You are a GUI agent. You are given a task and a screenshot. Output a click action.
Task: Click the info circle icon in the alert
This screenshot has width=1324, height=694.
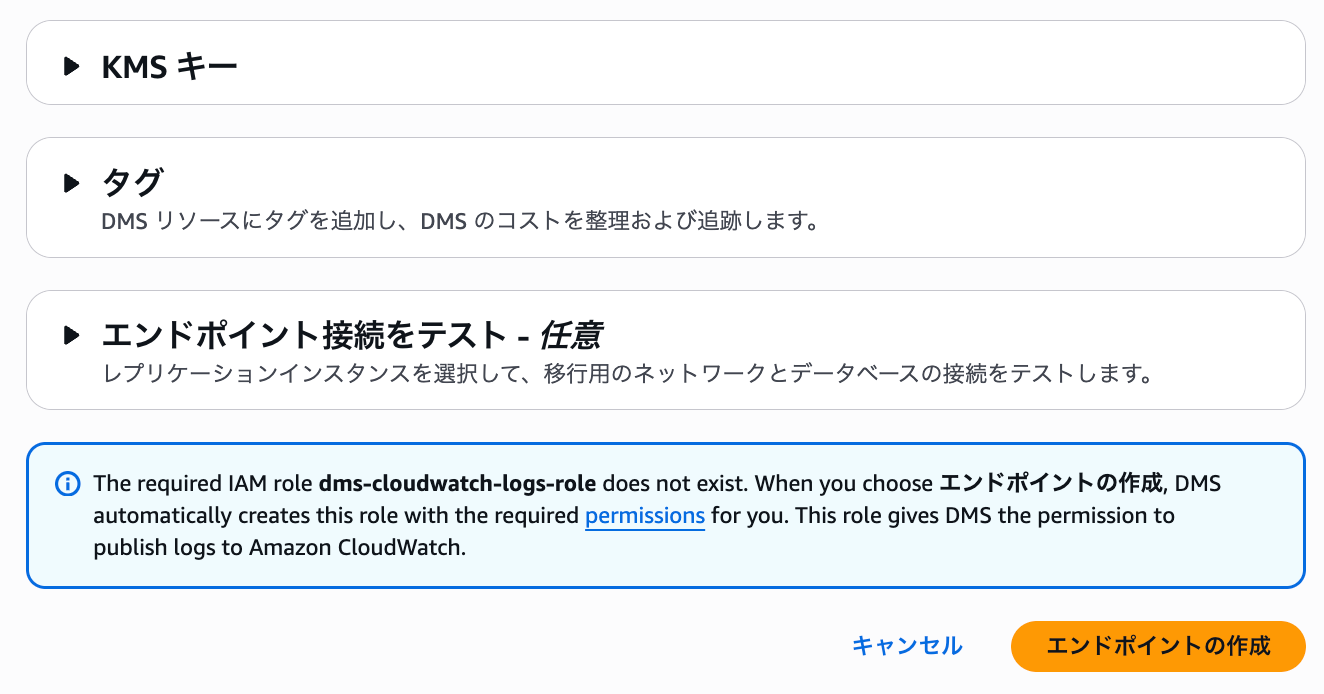point(67,484)
